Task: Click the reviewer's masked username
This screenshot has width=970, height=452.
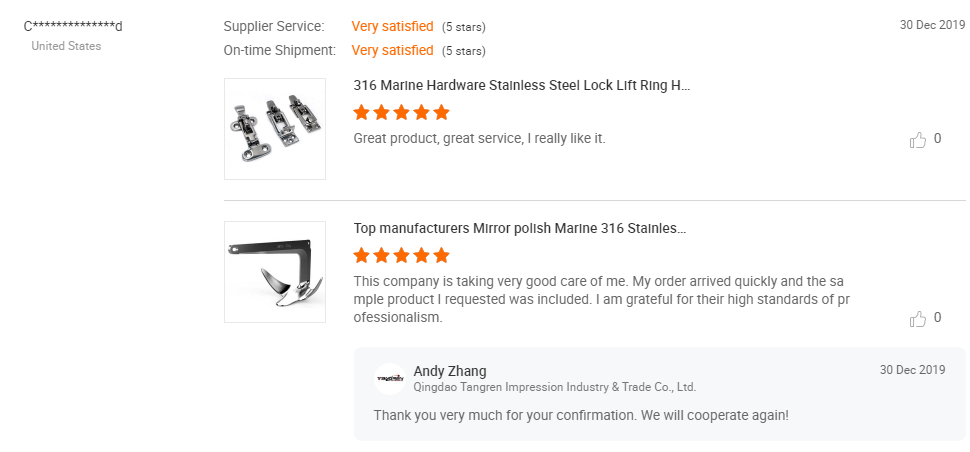Action: [73, 26]
